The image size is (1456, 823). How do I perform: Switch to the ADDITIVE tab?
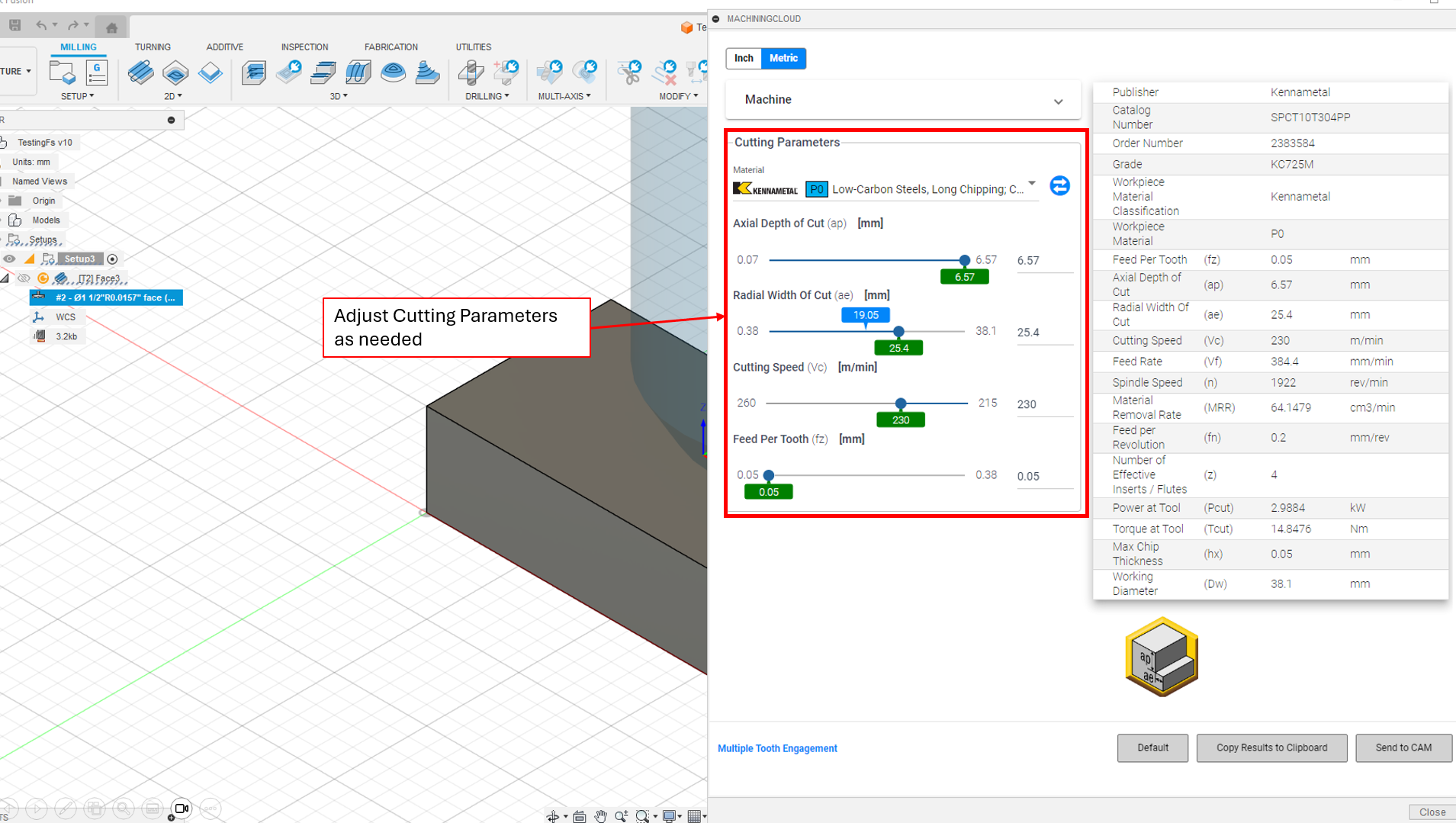tap(225, 47)
